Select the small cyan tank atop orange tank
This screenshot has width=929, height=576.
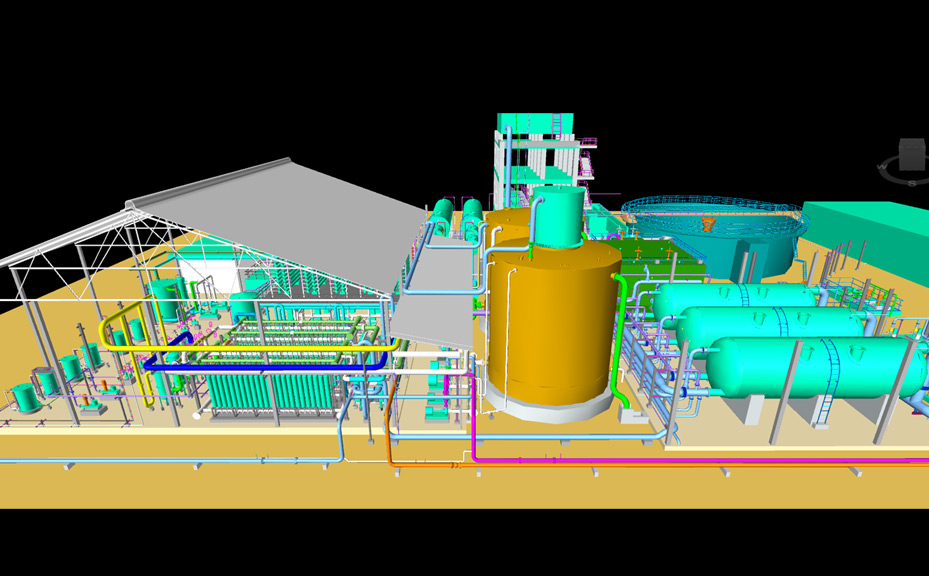(x=555, y=216)
